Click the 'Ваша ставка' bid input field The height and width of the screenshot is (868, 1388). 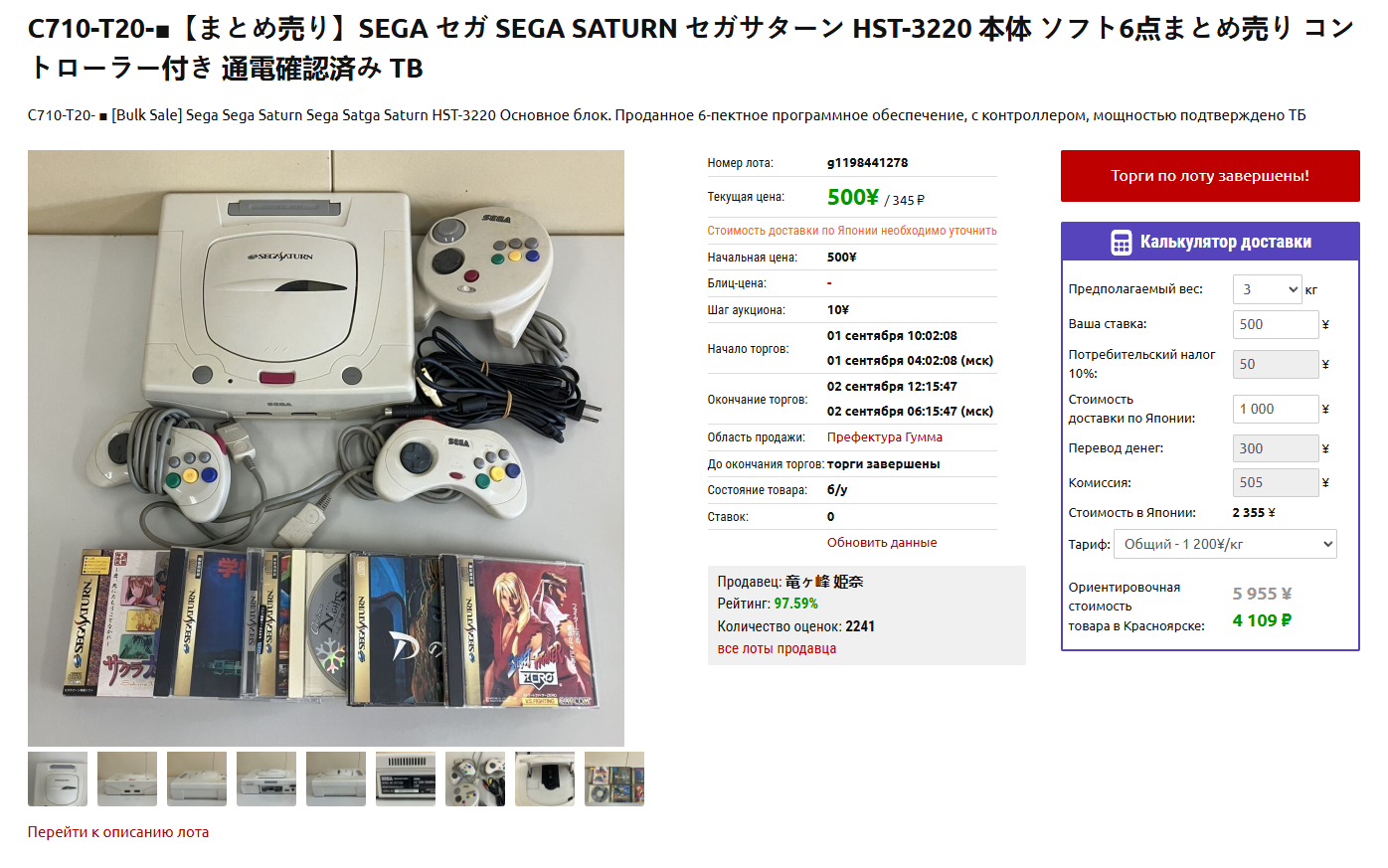(1276, 324)
